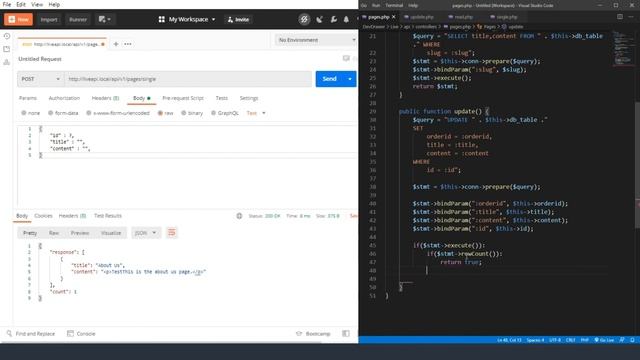Open the Text body format dropdown
Screen dimensions: 640x360
click(x=256, y=113)
